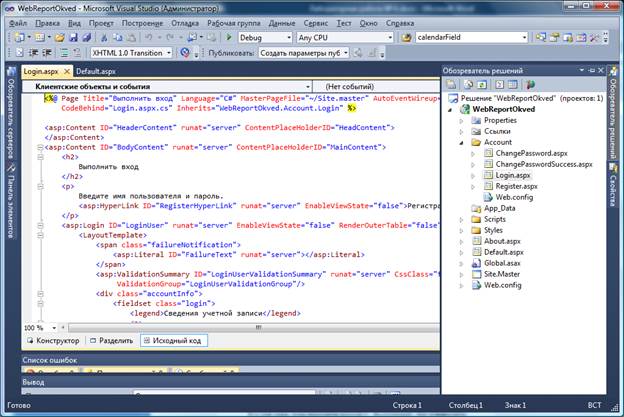This screenshot has height=417, width=624.
Task: Open the Проект menu
Action: (101, 23)
